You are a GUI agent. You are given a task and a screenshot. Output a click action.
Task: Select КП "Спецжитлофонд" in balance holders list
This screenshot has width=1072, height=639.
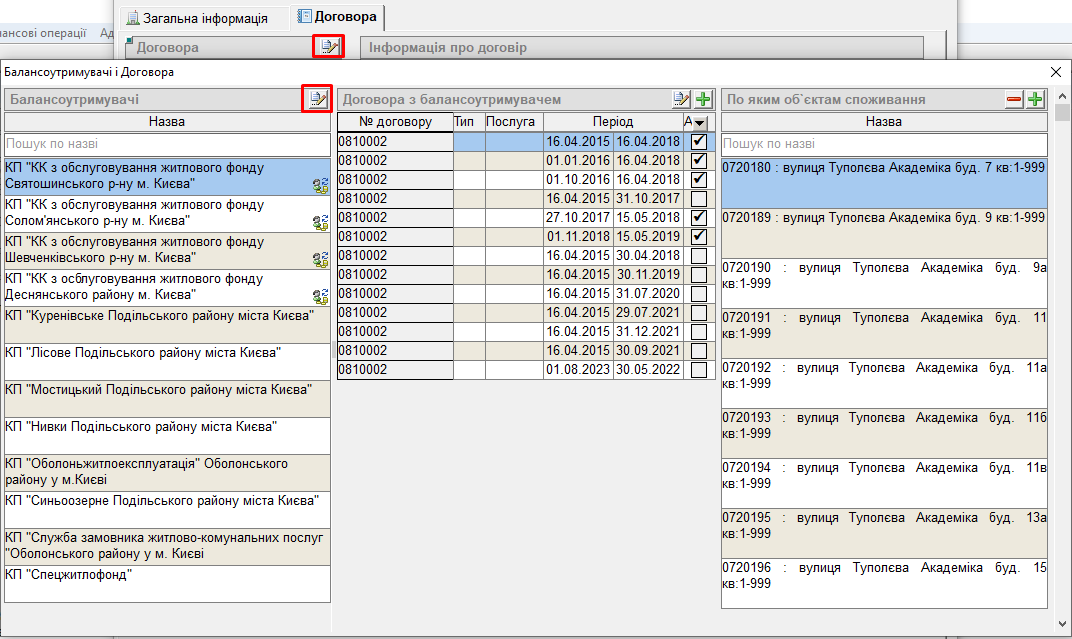click(167, 575)
